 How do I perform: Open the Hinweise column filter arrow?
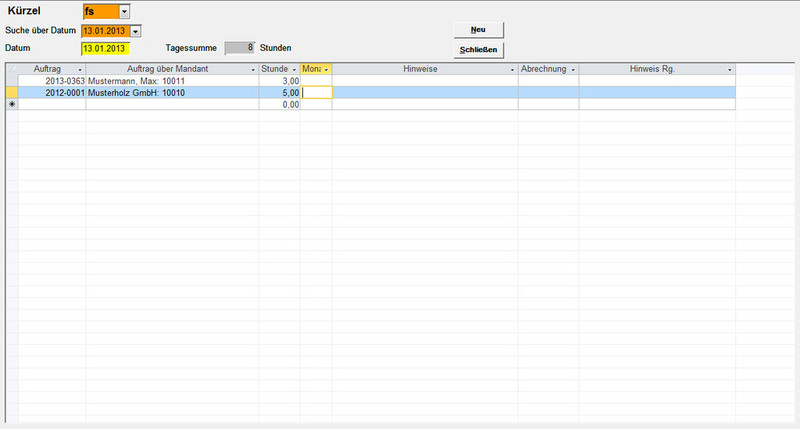tap(513, 69)
